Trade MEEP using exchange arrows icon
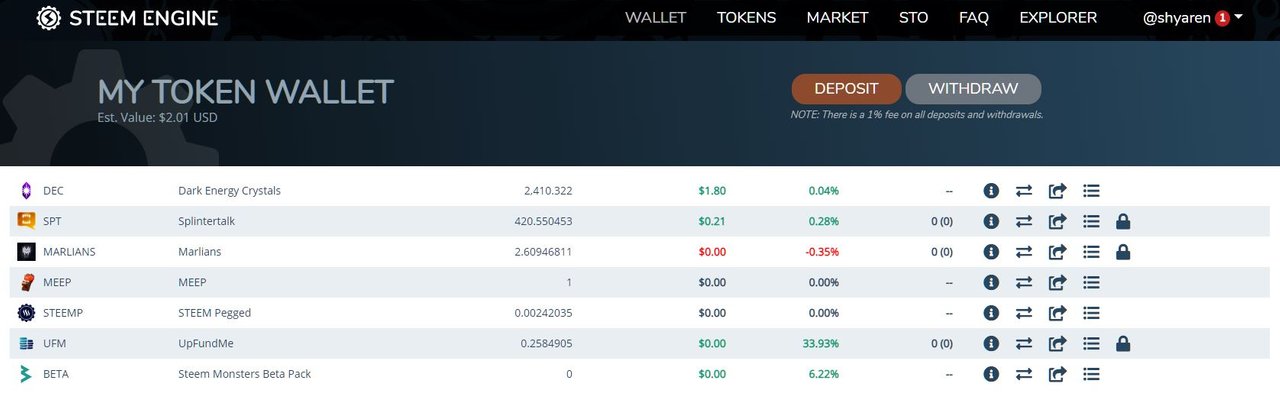Image resolution: width=1280 pixels, height=404 pixels. click(x=1024, y=283)
